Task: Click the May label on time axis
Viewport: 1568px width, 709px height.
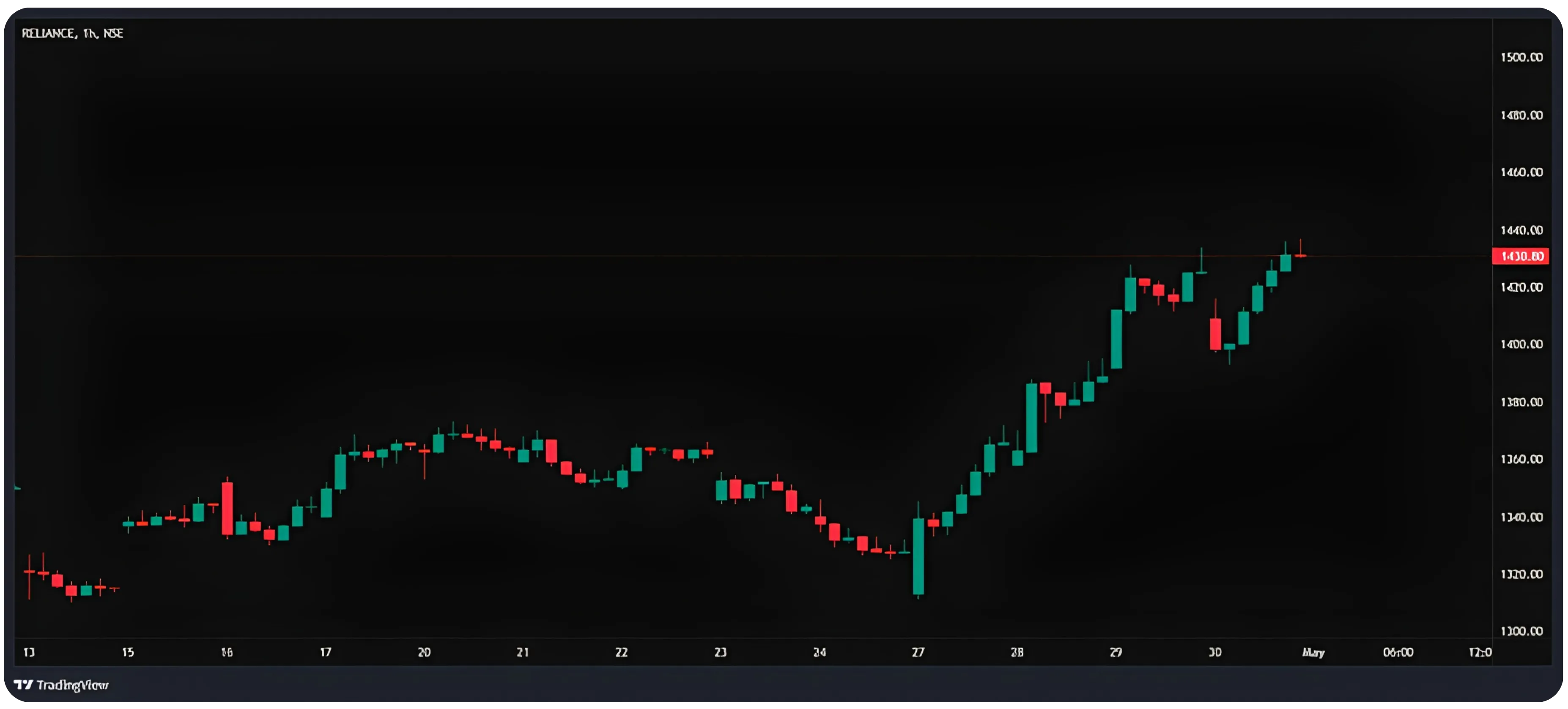Action: (1313, 652)
